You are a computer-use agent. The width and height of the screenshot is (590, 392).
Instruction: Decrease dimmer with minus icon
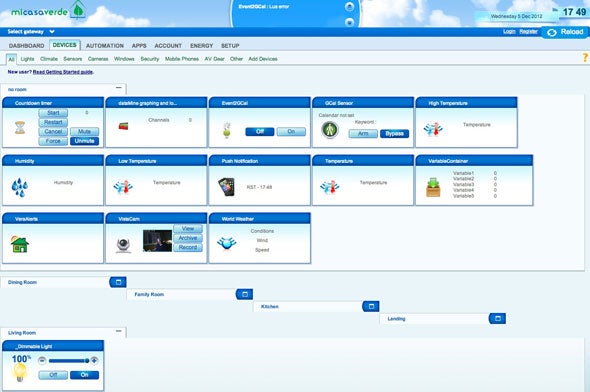[42, 360]
